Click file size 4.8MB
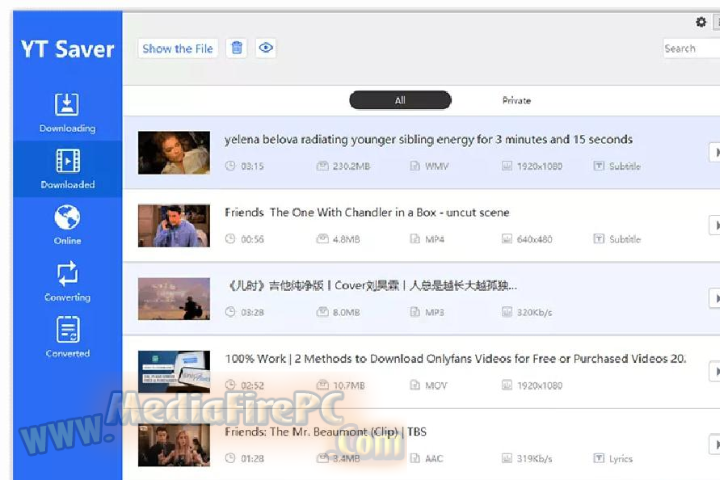This screenshot has width=720, height=480. click(346, 239)
